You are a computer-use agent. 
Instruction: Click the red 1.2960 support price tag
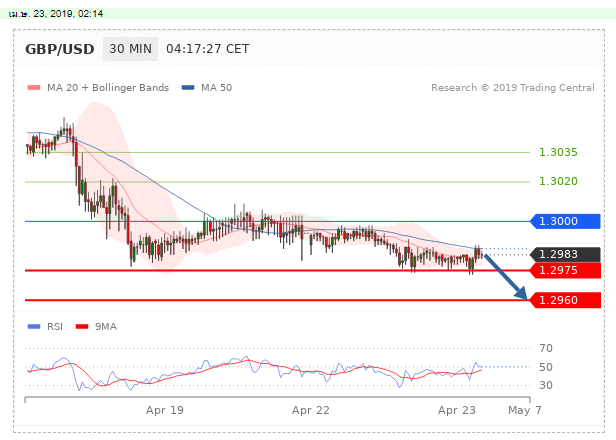565,300
